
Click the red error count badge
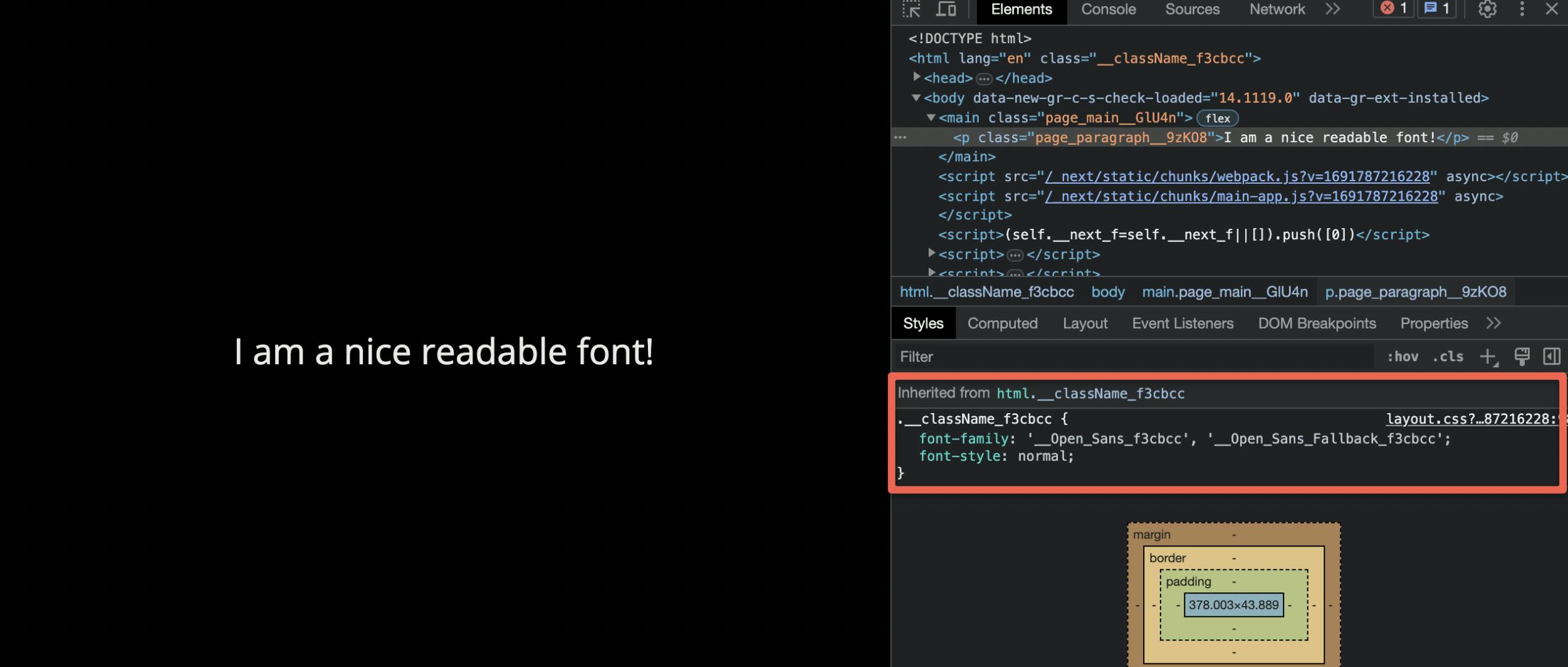coord(1393,9)
